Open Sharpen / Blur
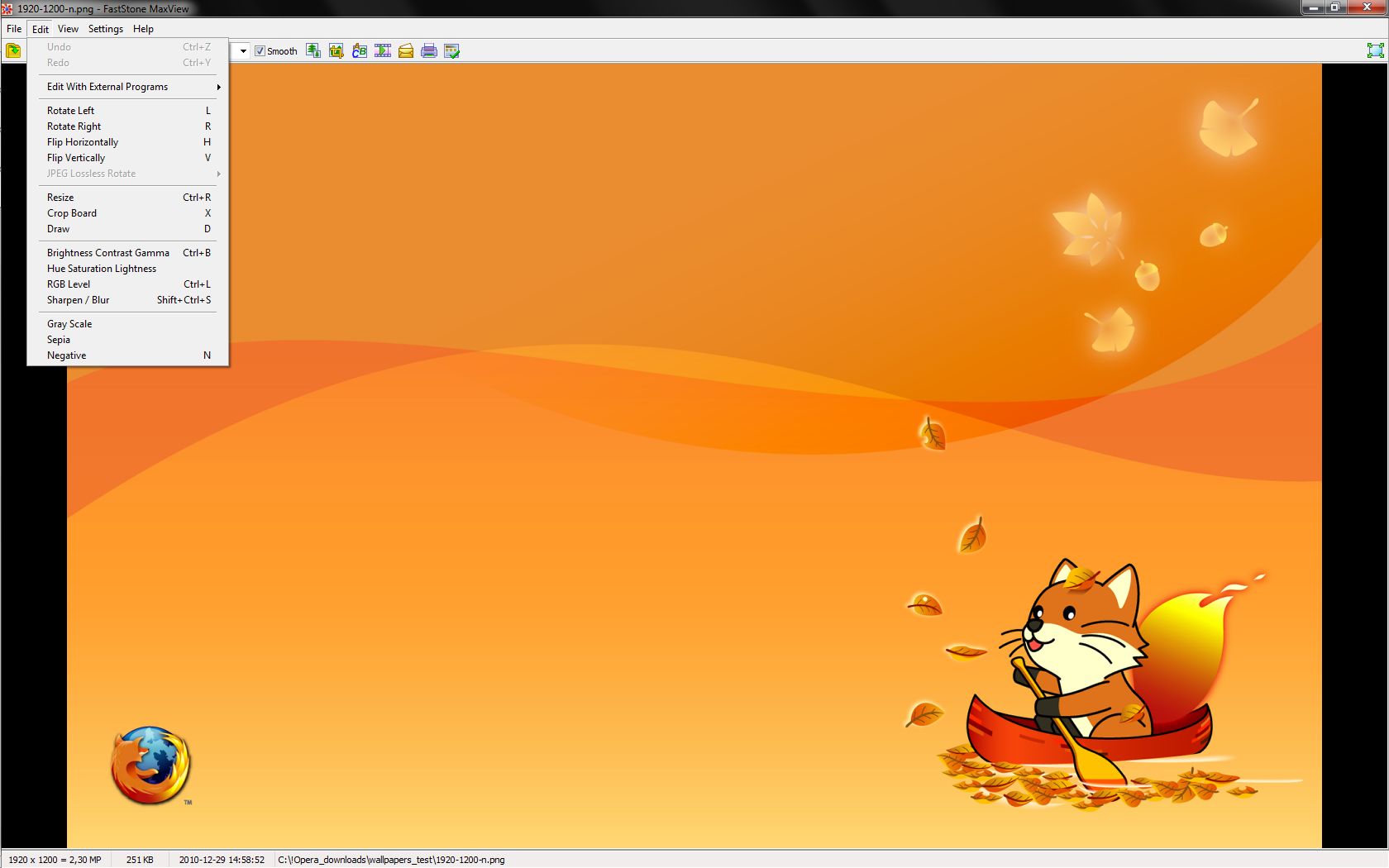 click(127, 300)
